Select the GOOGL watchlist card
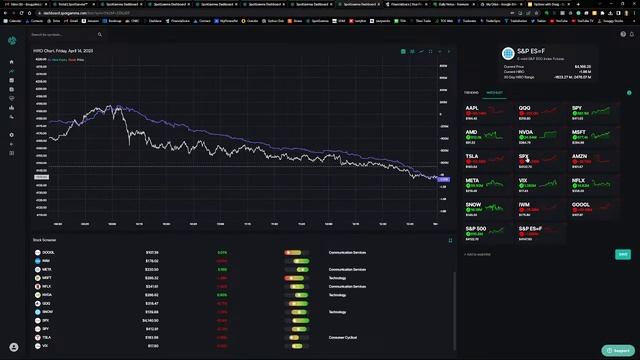640x360 pixels. coord(593,209)
